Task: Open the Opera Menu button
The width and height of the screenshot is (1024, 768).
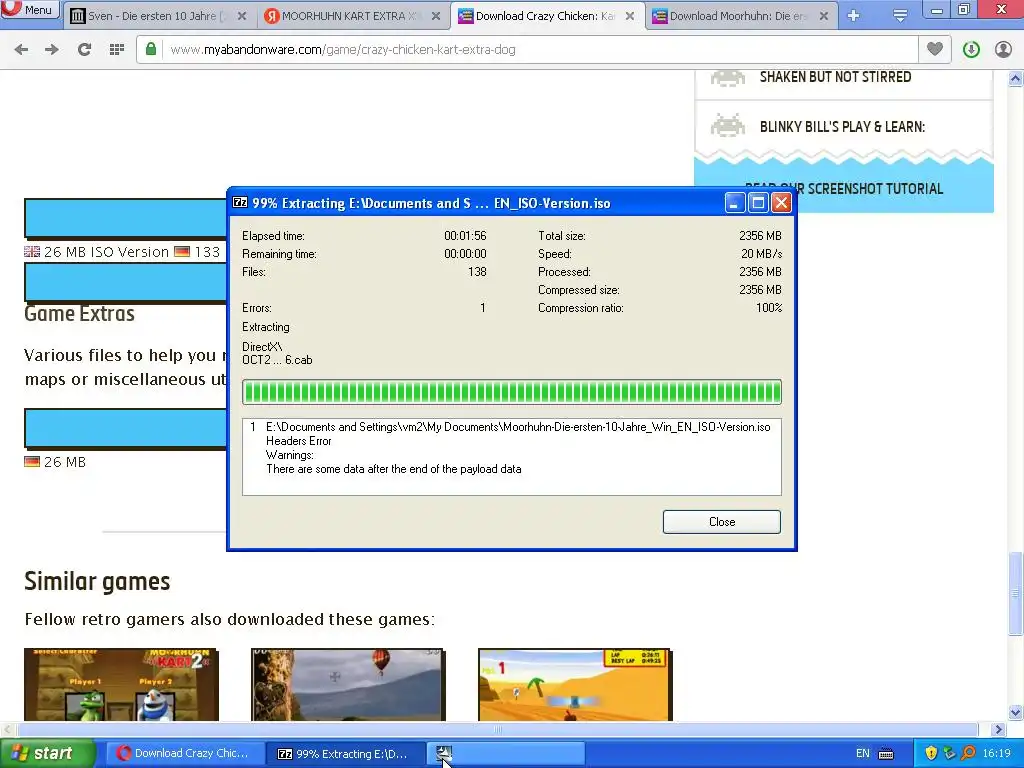Action: (29, 9)
